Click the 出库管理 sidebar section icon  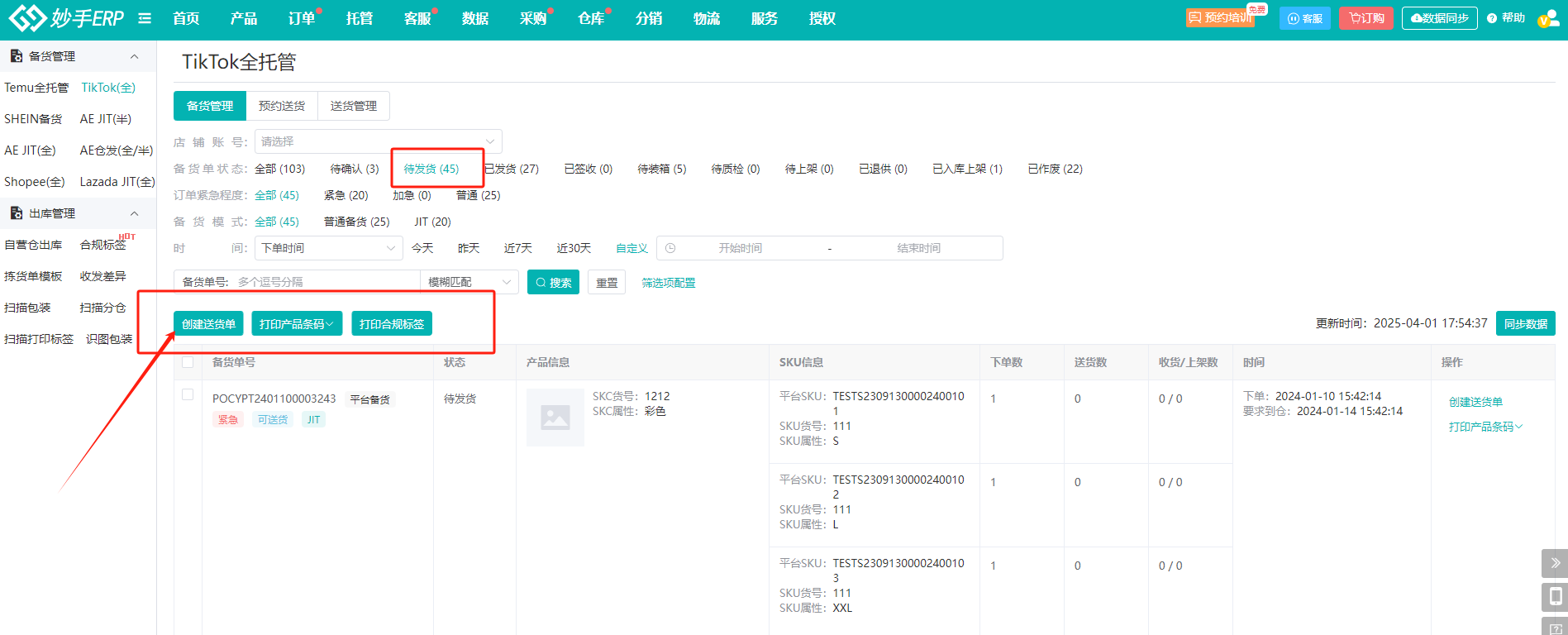tap(16, 213)
